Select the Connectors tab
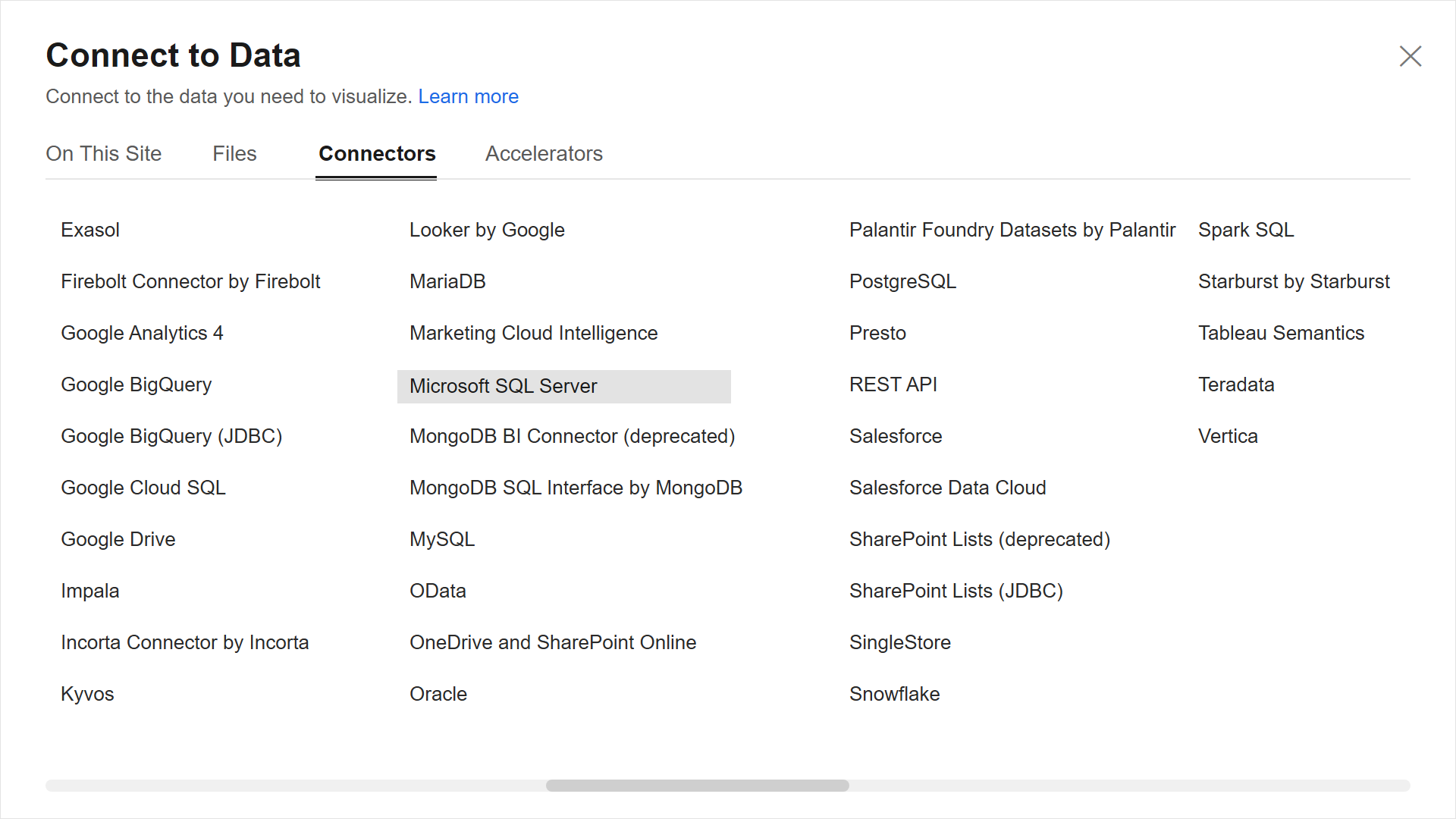1456x819 pixels. 377,153
